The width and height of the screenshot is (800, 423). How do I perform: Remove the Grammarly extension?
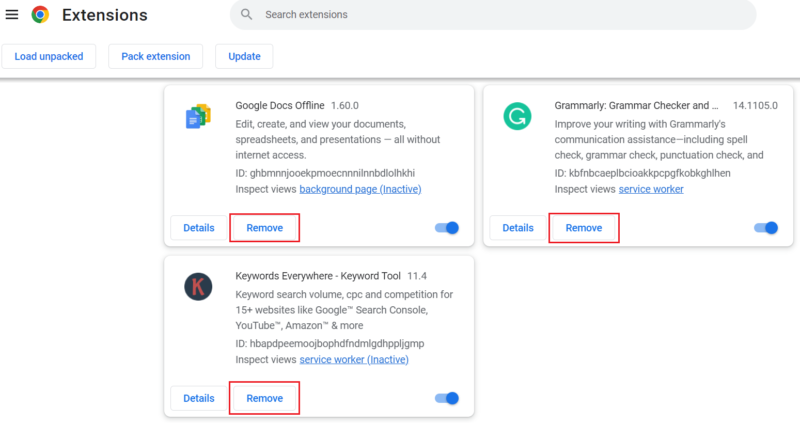pyautogui.click(x=584, y=228)
